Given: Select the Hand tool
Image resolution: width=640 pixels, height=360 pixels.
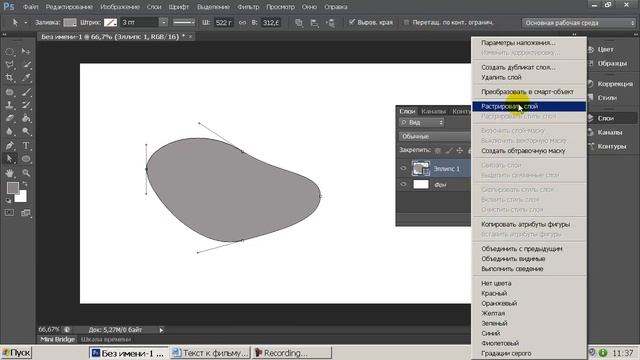Looking at the screenshot, I should click(x=10, y=173).
